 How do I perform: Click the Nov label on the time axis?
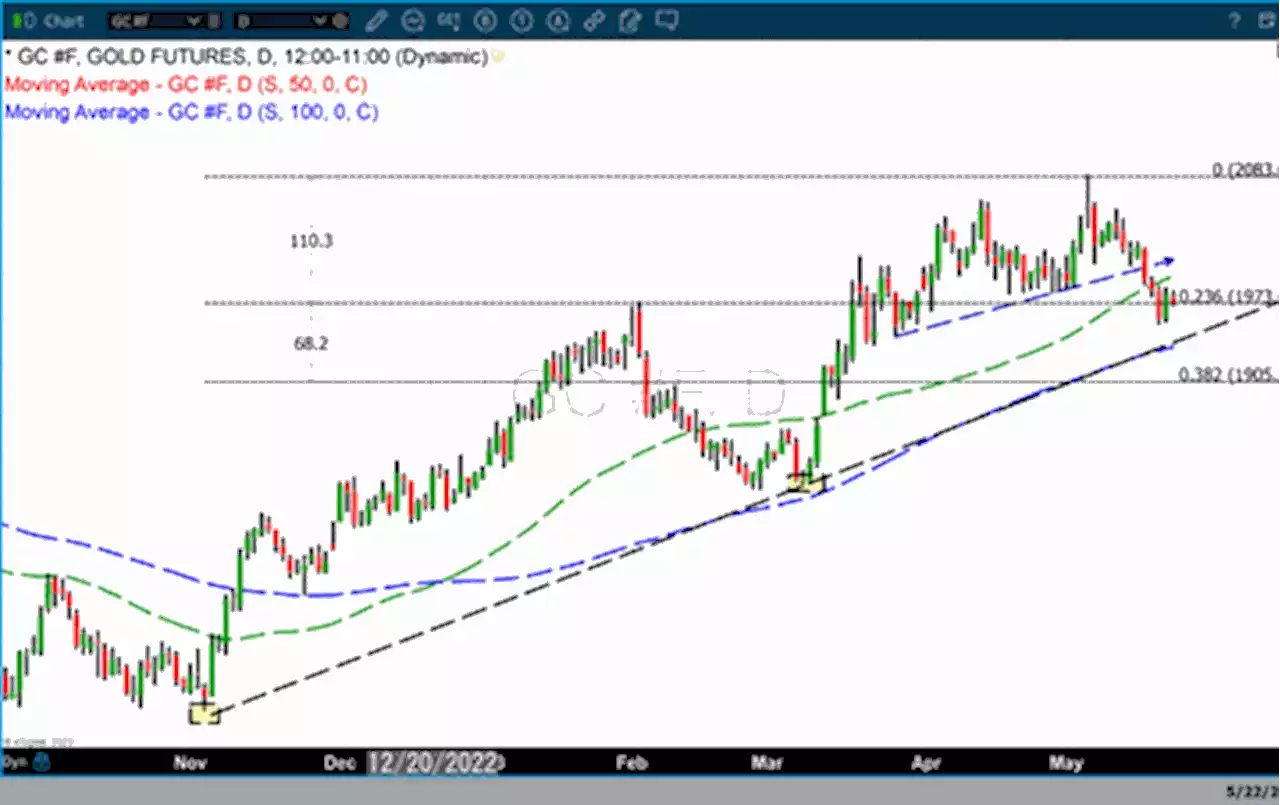[x=190, y=763]
